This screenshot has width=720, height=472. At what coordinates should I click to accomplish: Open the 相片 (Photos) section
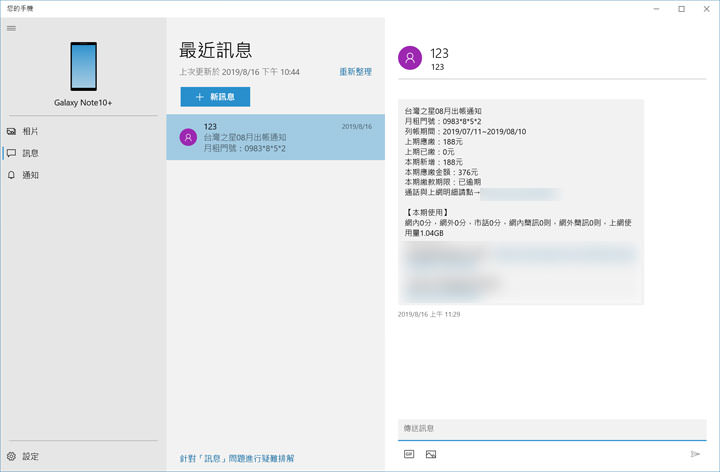pyautogui.click(x=83, y=131)
